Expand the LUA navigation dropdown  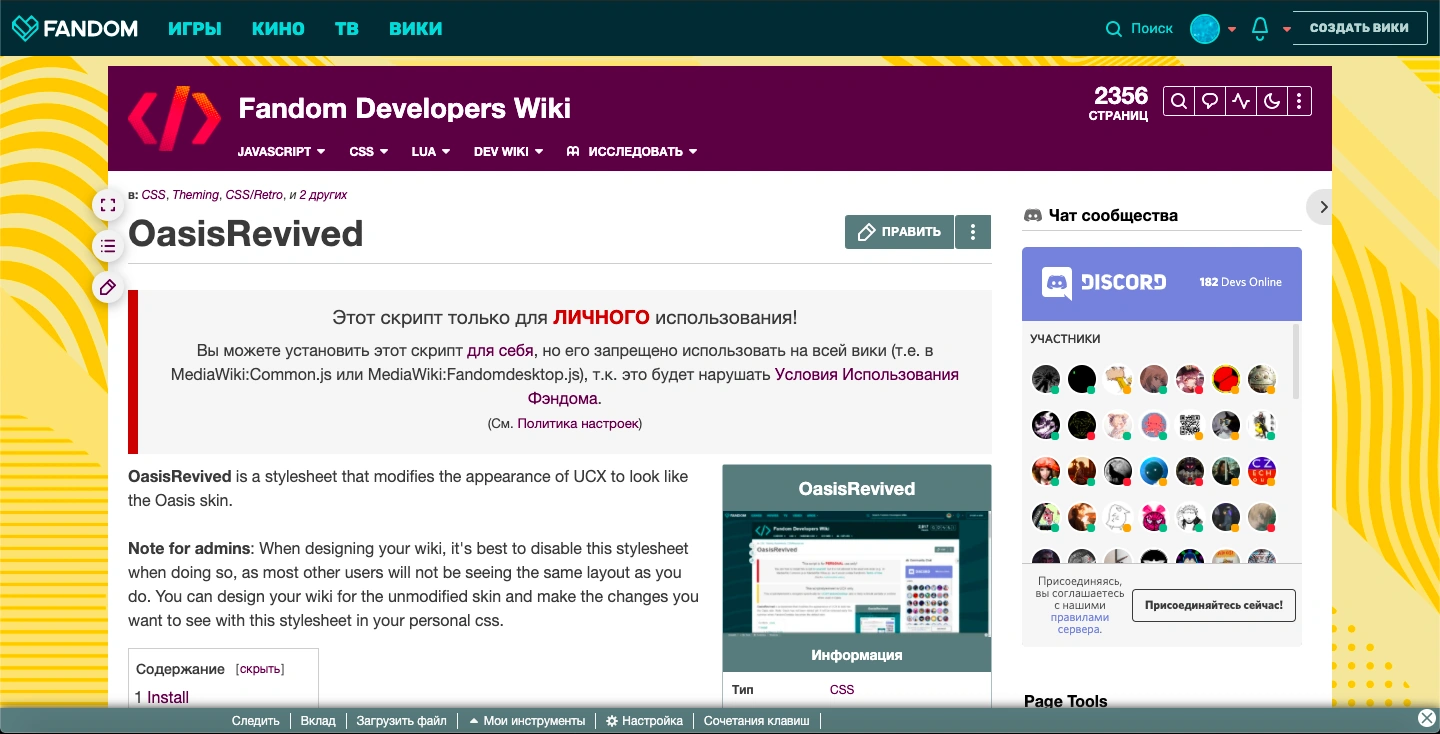tap(431, 152)
